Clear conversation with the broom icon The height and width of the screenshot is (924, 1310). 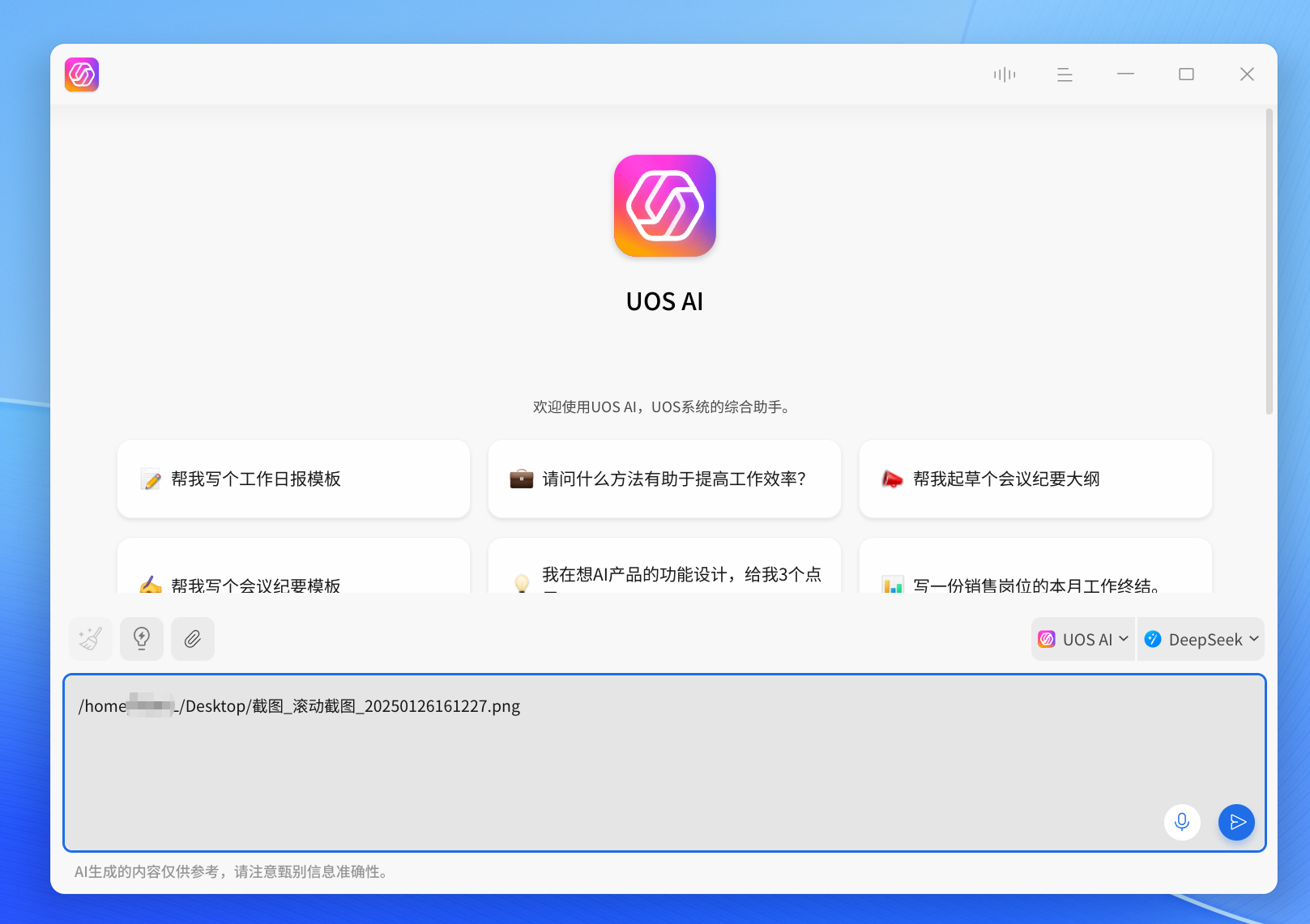click(90, 639)
